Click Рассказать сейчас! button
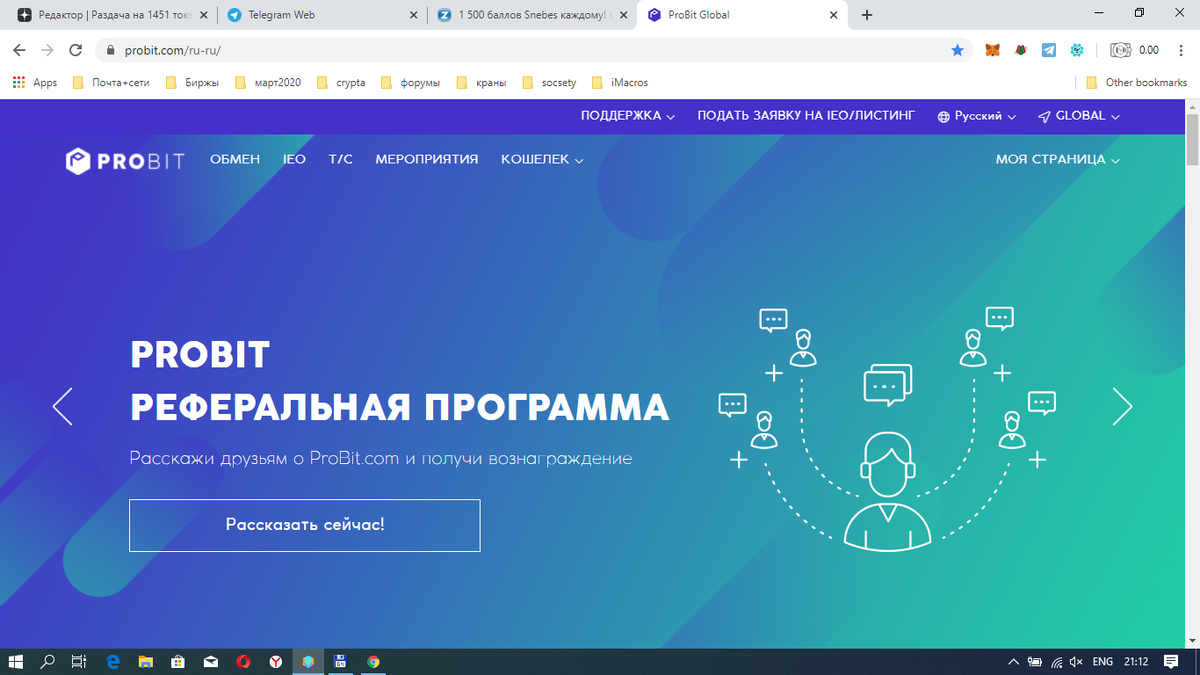1200x675 pixels. click(x=305, y=525)
